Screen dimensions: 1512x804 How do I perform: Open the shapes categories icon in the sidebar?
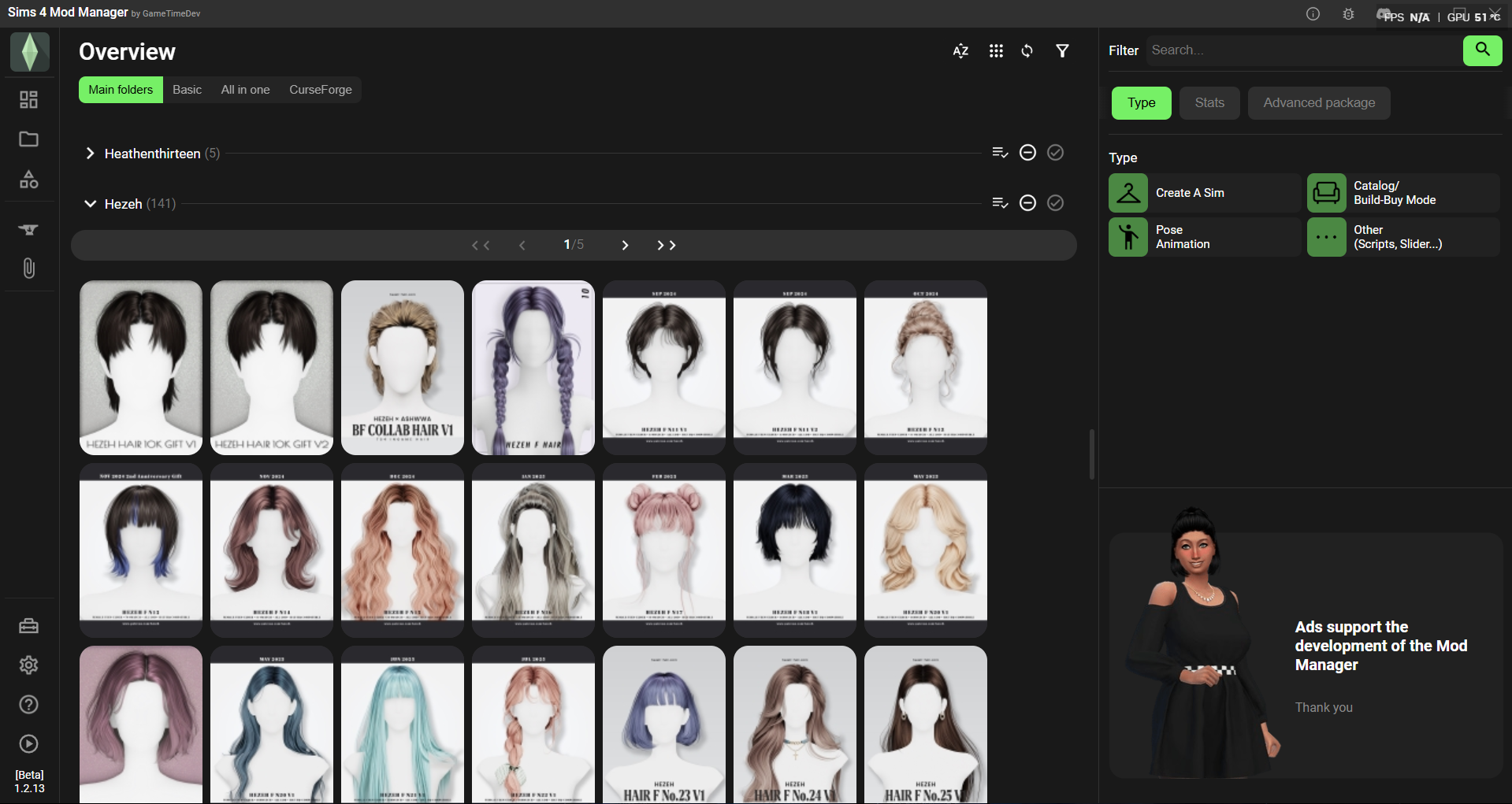pos(29,180)
